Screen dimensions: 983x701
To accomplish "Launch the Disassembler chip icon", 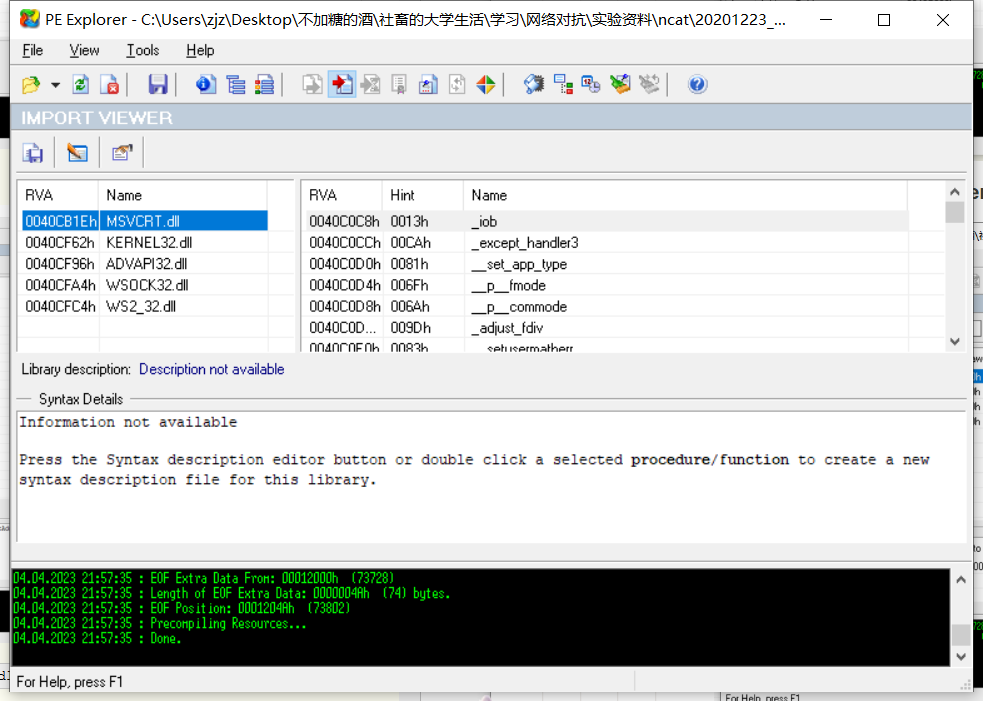I will click(x=534, y=84).
